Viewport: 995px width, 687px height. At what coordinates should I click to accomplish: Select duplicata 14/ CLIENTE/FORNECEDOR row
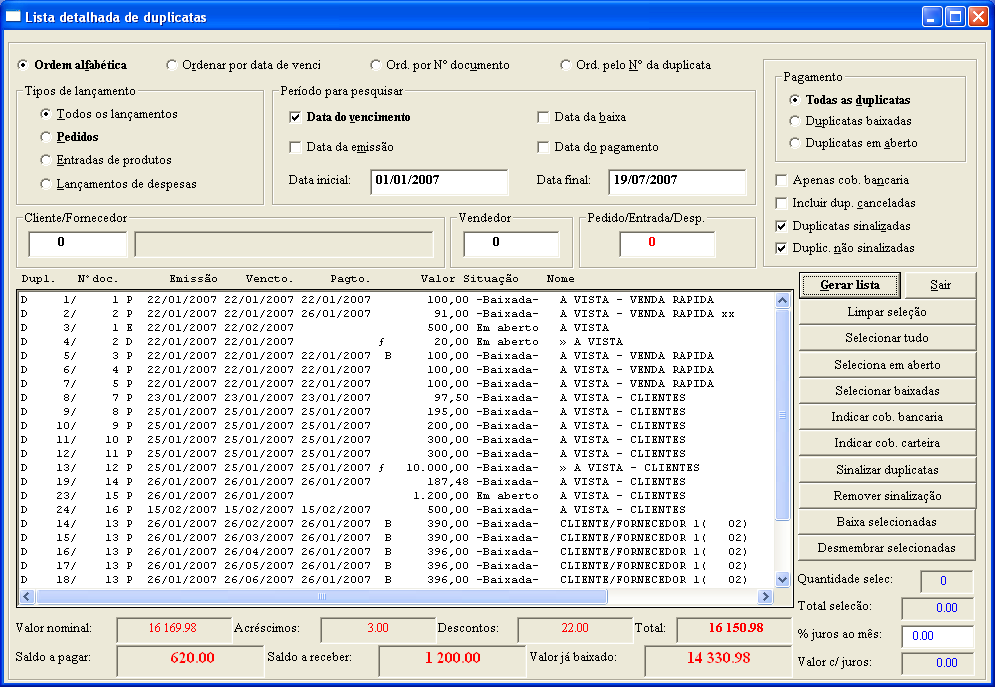[x=397, y=523]
